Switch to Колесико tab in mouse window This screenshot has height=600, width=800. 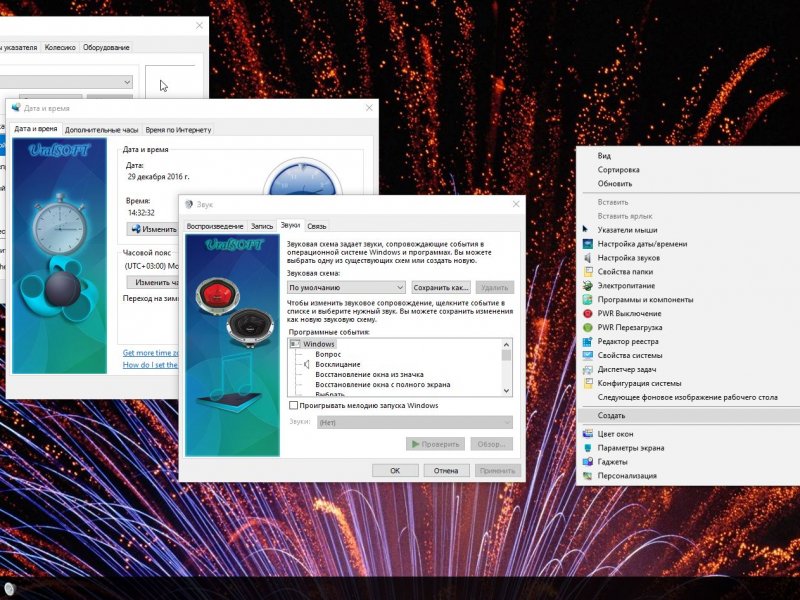tap(60, 47)
